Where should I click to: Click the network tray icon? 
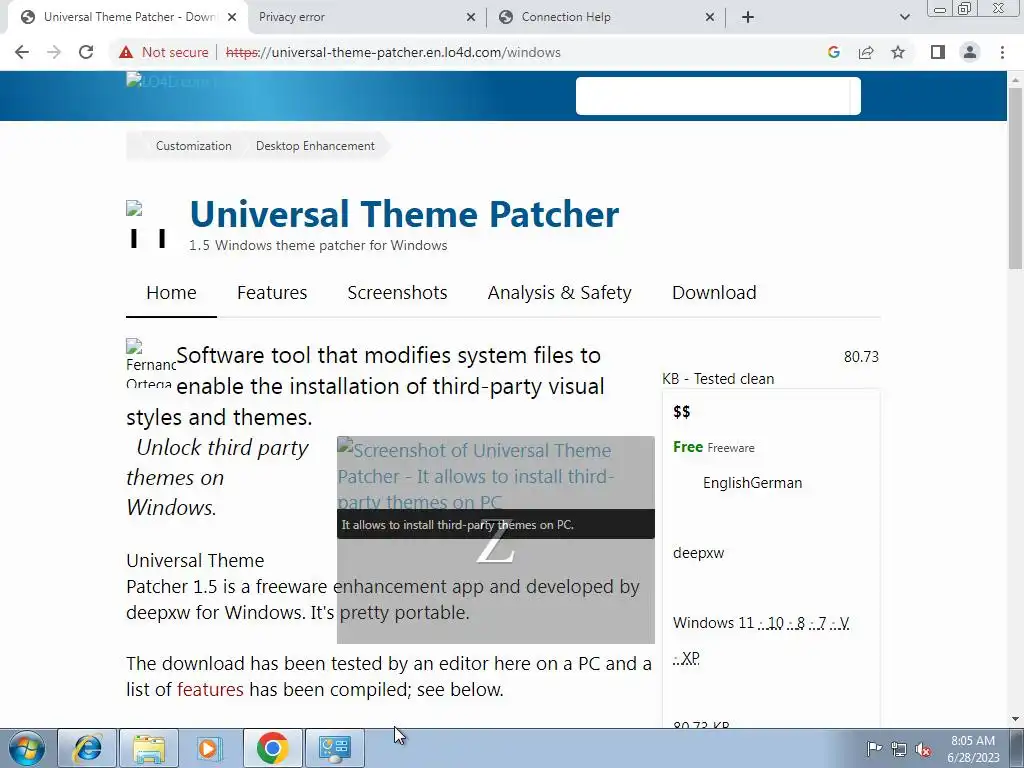(x=899, y=749)
